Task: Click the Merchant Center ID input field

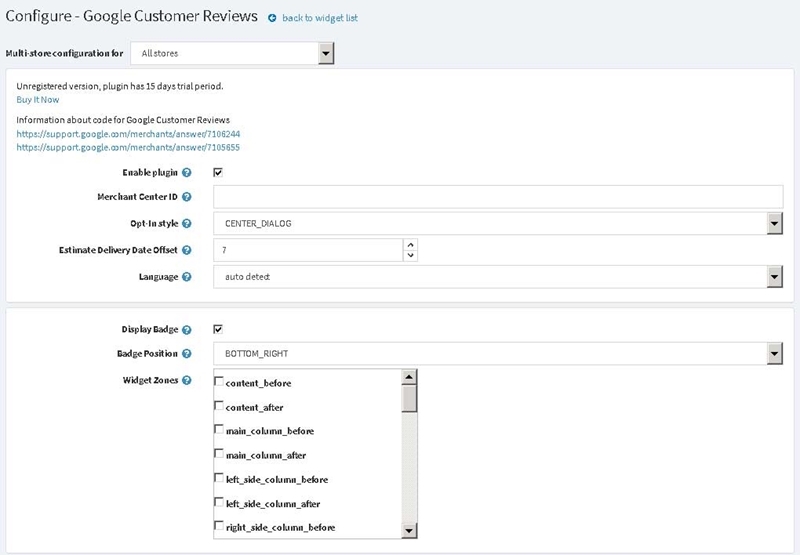Action: pyautogui.click(x=498, y=197)
